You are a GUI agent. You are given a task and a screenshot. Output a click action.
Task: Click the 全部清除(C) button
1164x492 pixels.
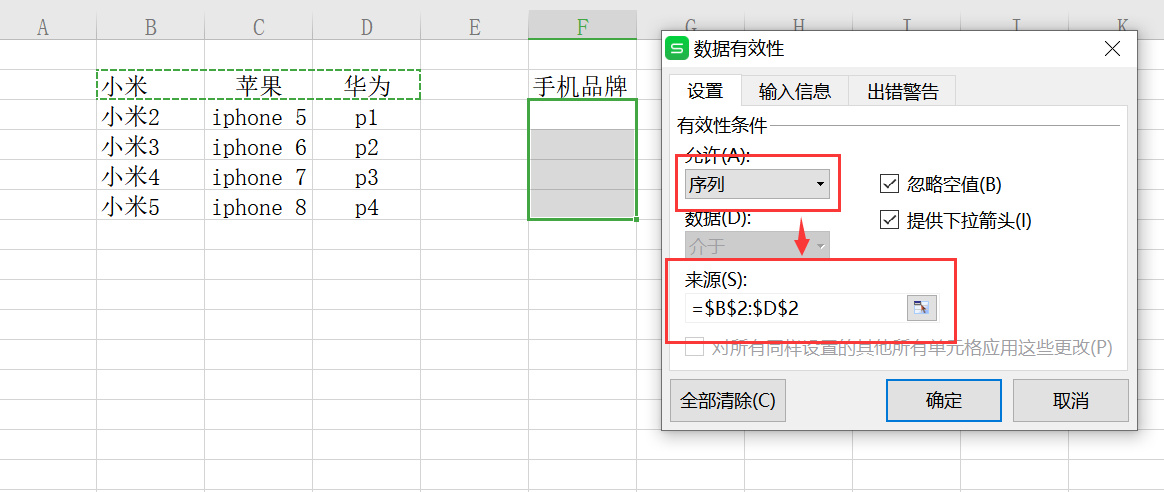[728, 401]
